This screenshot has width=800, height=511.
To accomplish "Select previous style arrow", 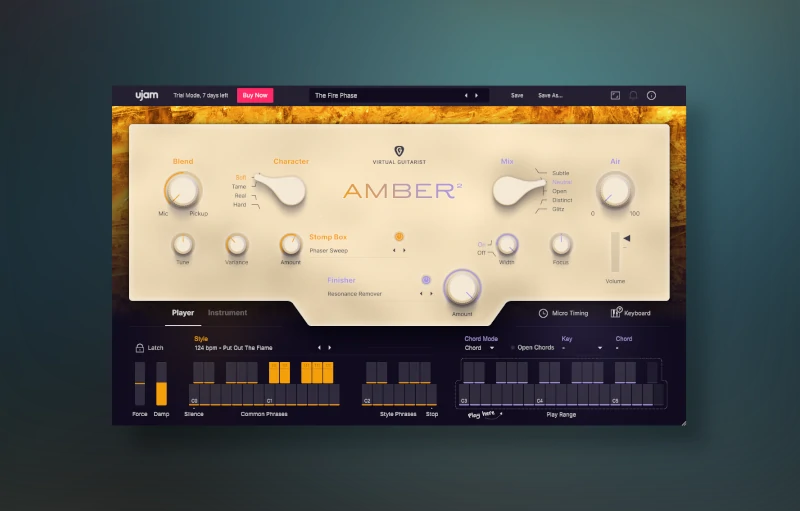I will click(x=319, y=348).
